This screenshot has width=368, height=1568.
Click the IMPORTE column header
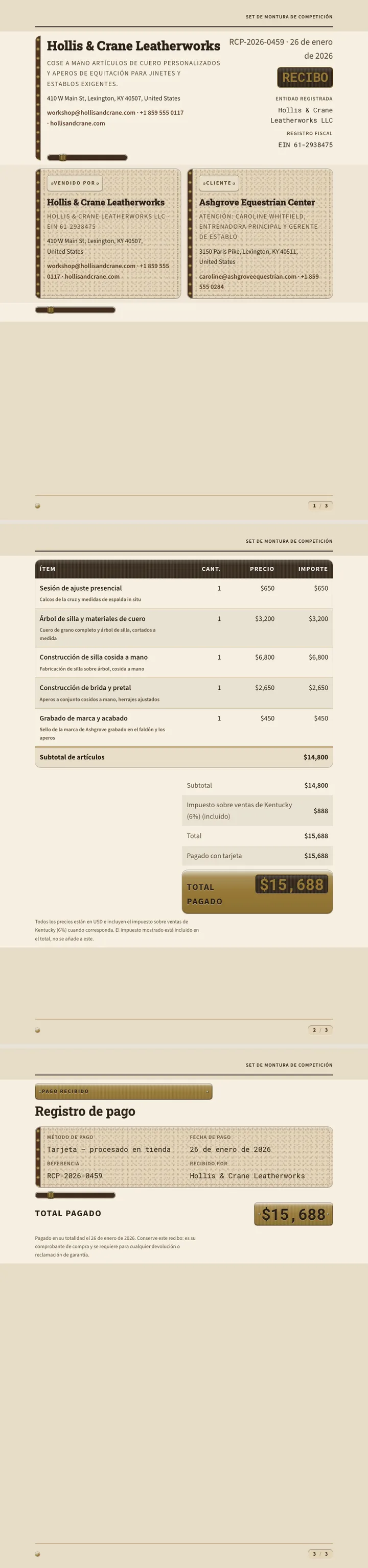[x=313, y=569]
